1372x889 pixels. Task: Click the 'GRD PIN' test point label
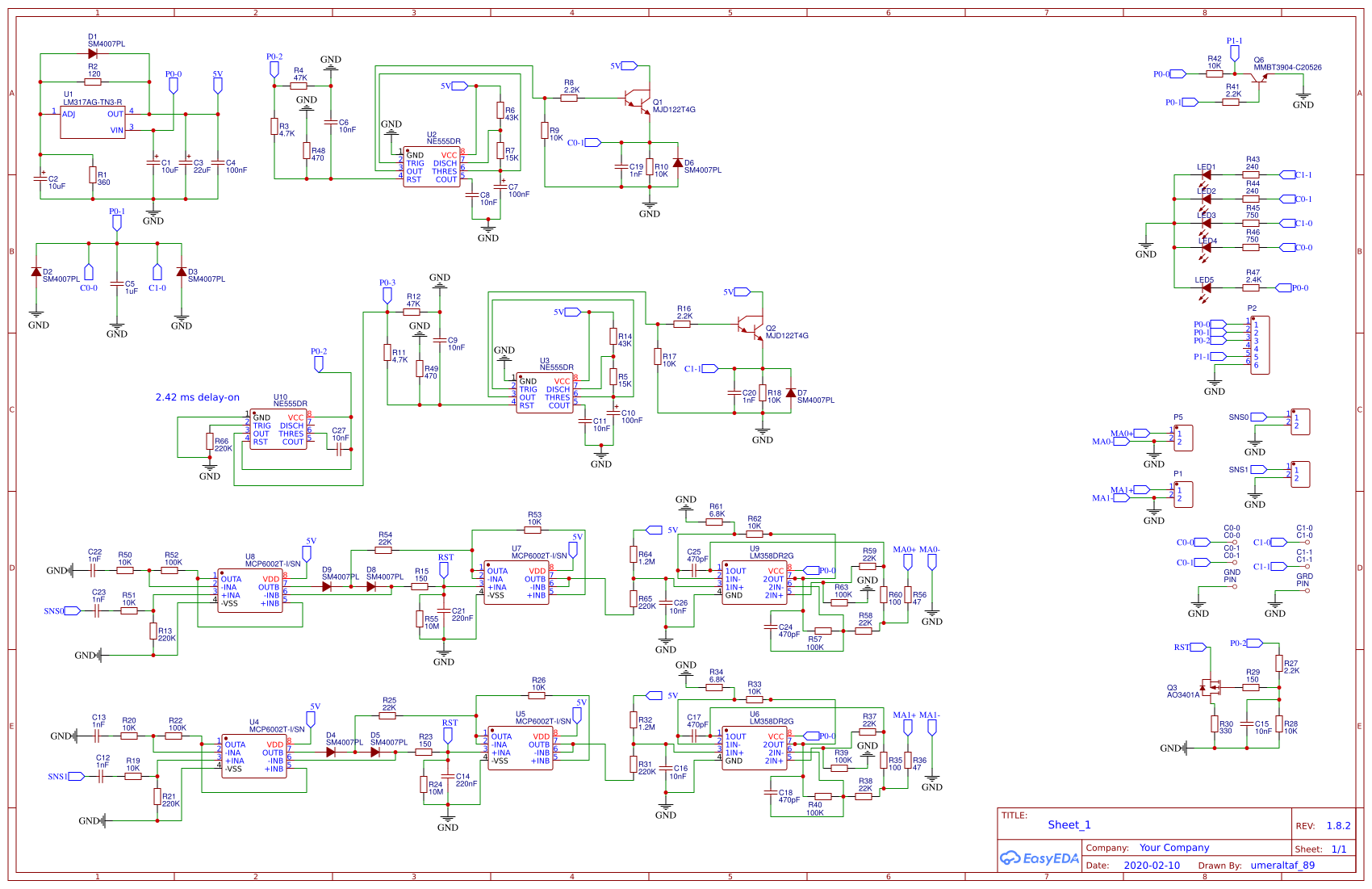(x=1304, y=580)
